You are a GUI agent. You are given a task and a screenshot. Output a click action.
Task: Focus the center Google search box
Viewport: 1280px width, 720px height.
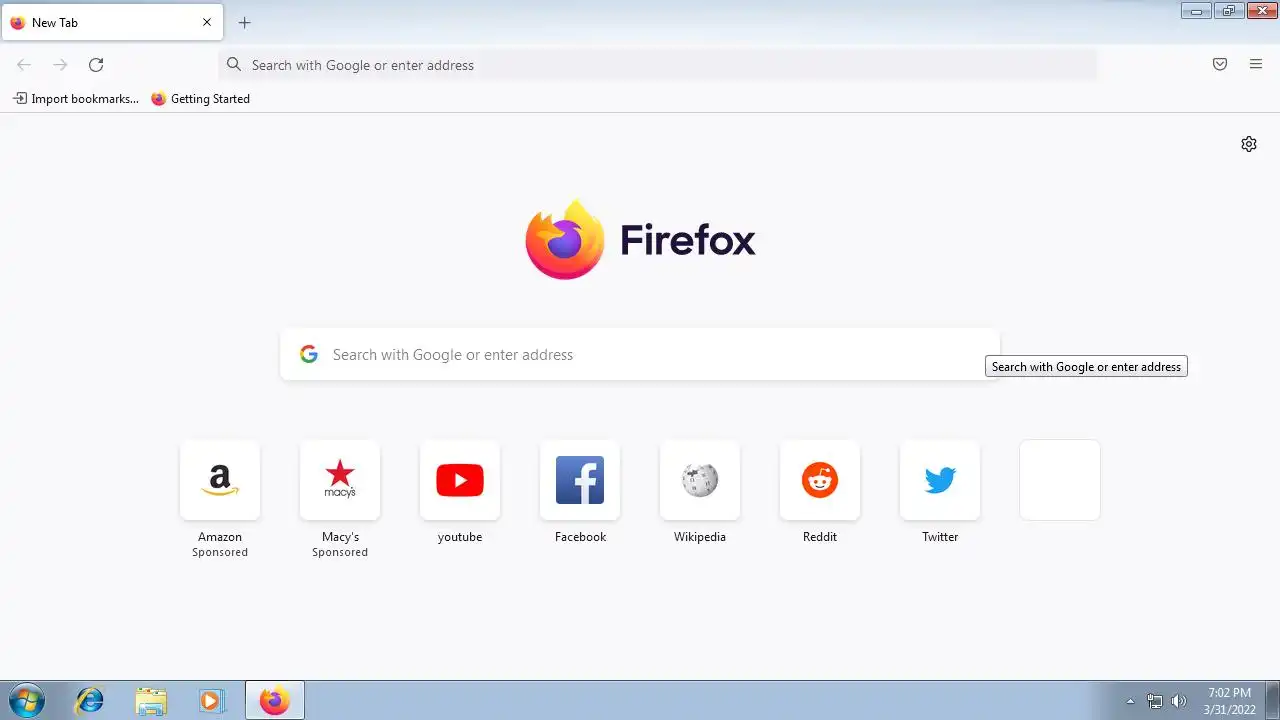(x=640, y=355)
